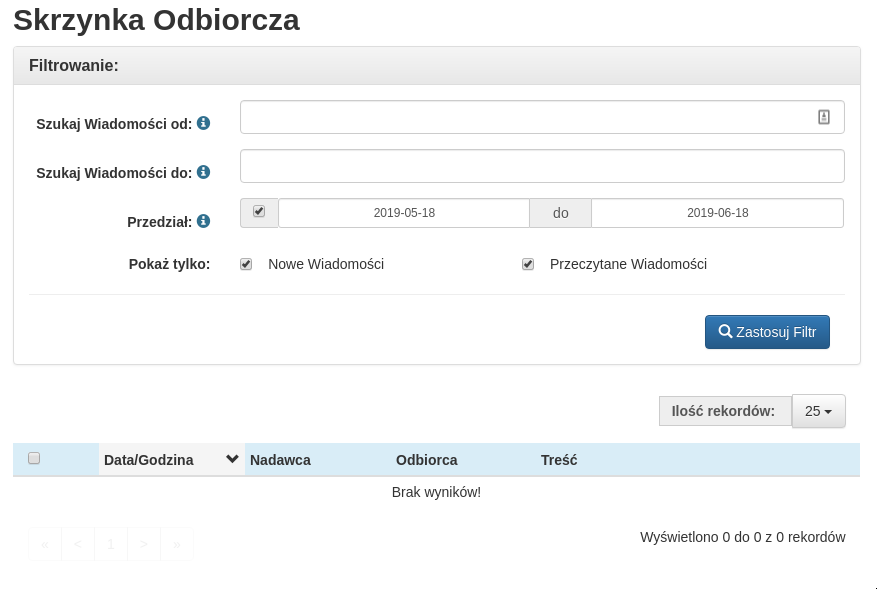Viewport: 877px width, 589px height.
Task: Go to next page using > button
Action: [144, 544]
